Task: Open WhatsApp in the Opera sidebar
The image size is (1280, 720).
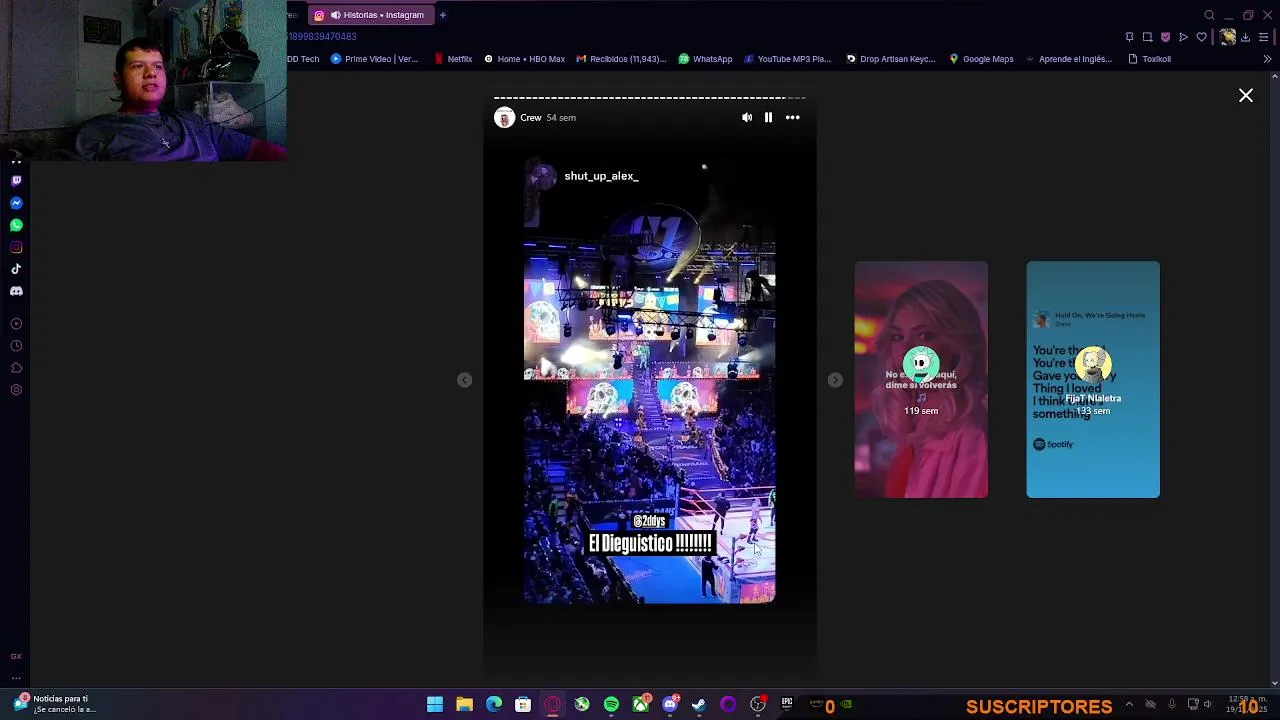Action: pos(16,225)
